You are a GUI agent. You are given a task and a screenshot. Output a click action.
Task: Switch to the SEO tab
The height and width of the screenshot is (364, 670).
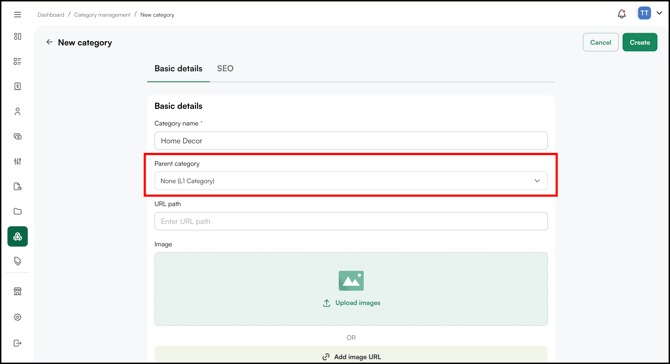pos(225,68)
